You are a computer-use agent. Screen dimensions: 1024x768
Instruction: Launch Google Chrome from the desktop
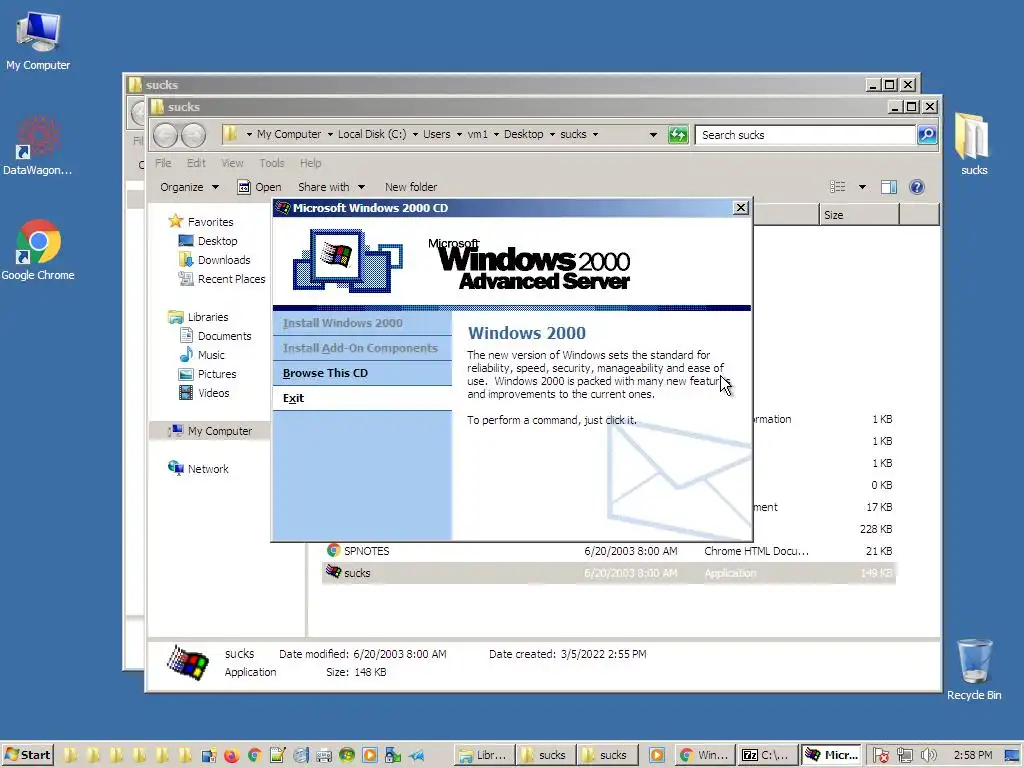[38, 250]
